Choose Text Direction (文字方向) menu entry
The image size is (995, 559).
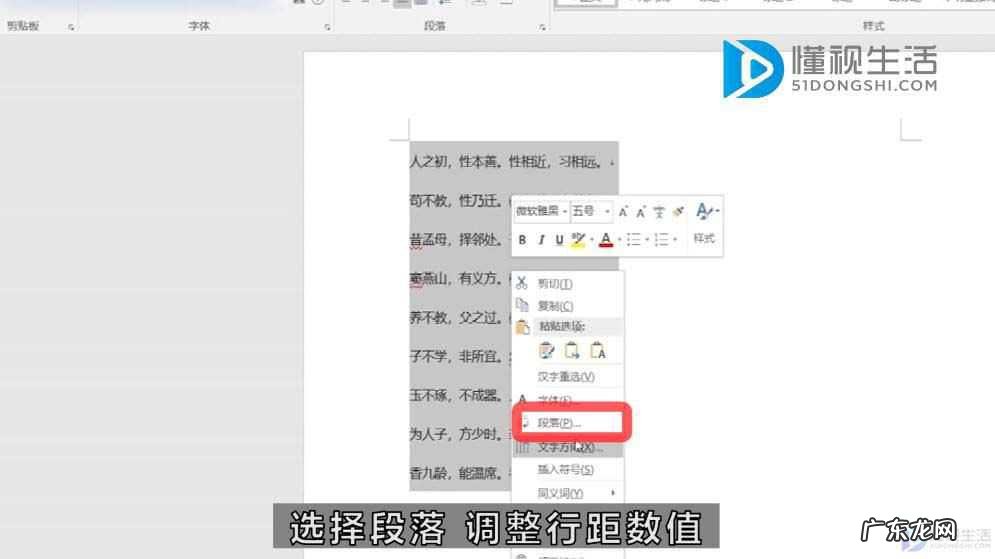pos(567,447)
